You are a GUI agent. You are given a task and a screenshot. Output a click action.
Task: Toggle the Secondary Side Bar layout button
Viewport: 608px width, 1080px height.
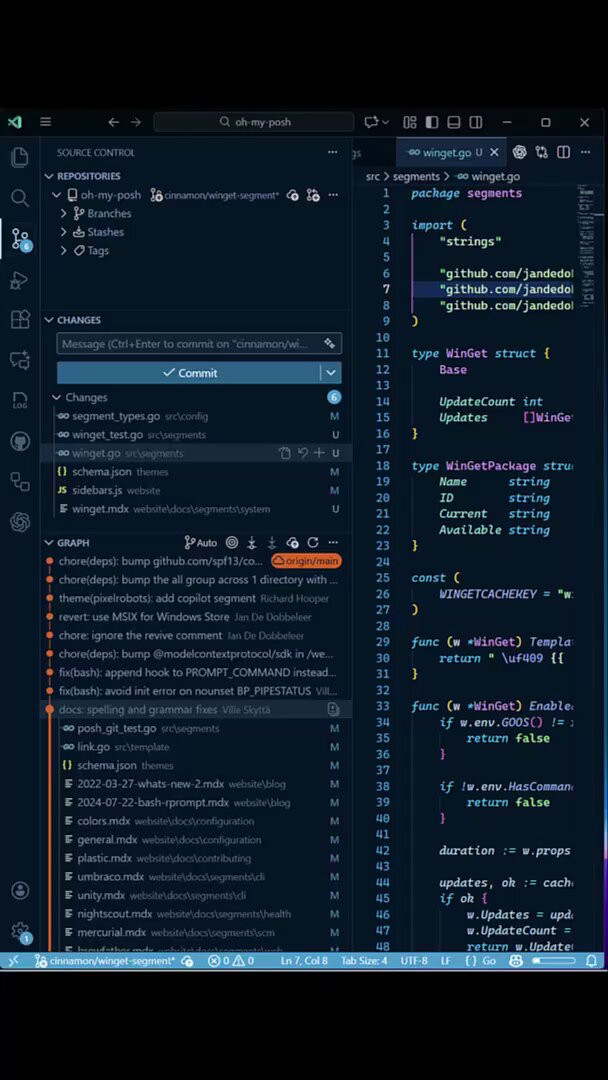(x=476, y=122)
